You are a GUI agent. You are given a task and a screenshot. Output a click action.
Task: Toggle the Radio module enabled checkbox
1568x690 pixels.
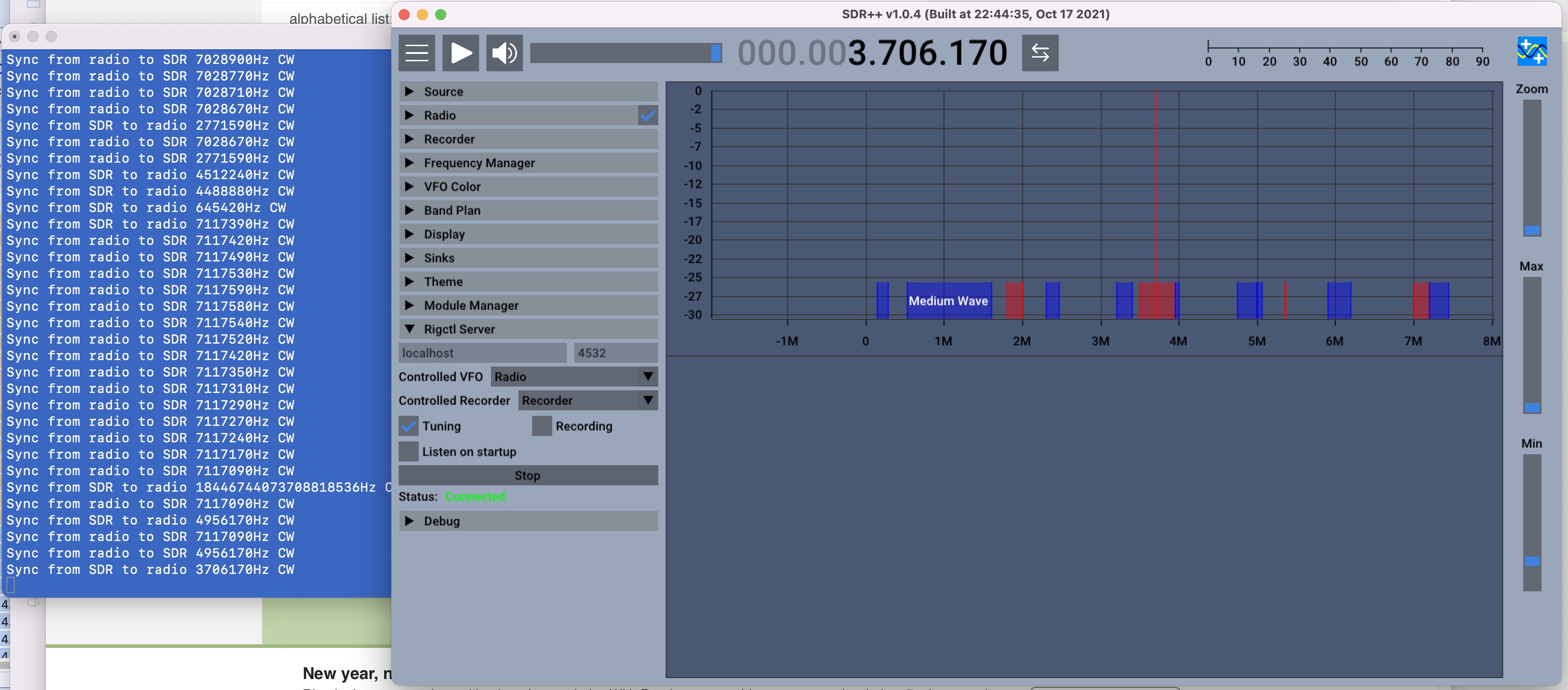pos(648,116)
